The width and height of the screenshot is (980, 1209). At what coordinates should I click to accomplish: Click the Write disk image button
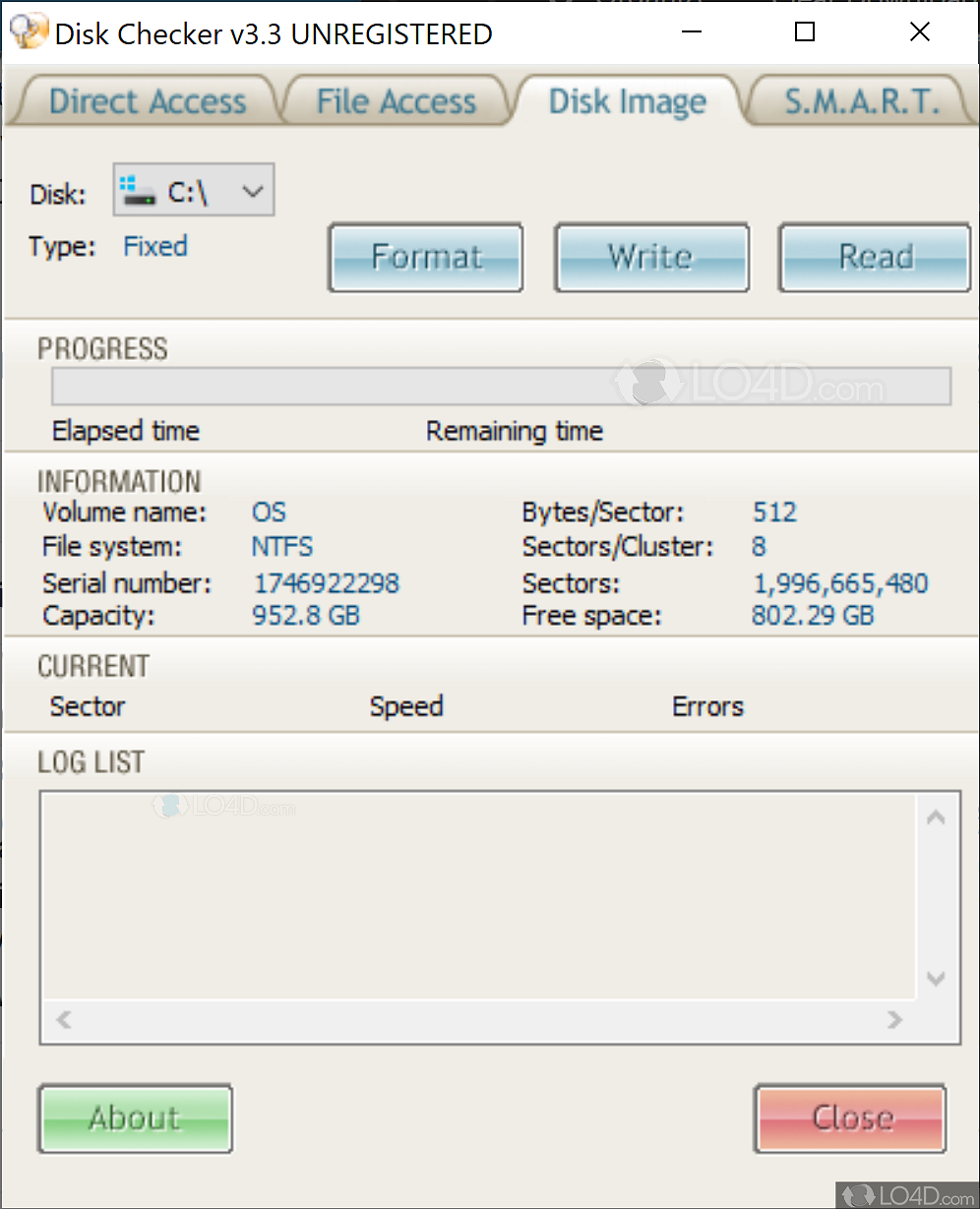tap(651, 257)
